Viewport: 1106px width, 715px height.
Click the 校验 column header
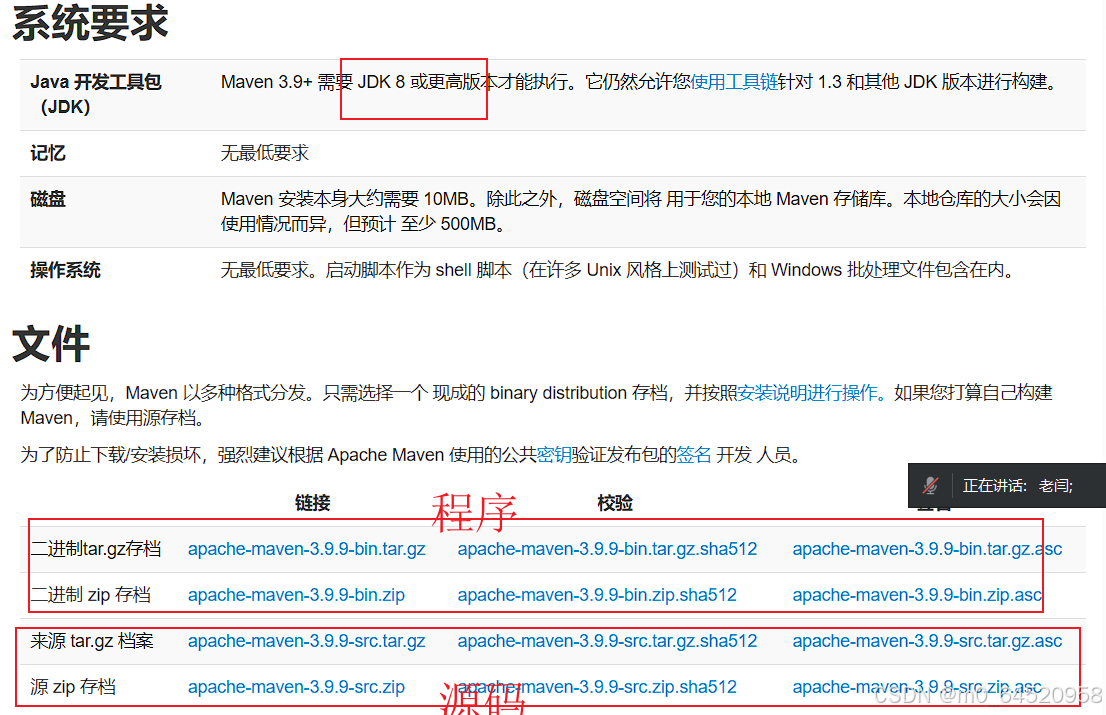coord(614,503)
